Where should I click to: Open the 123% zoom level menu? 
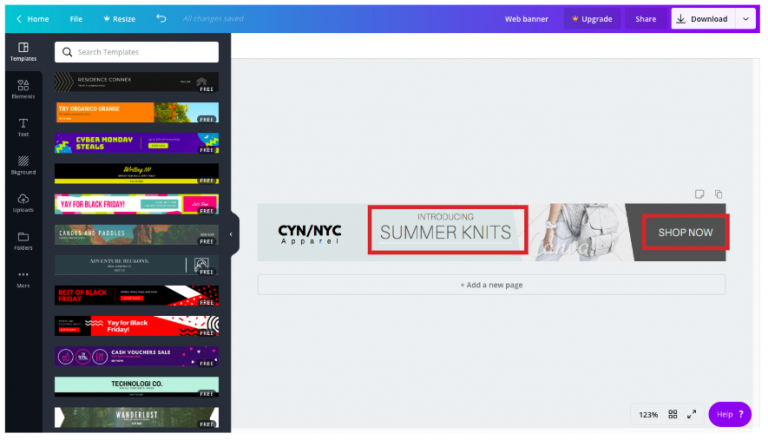(648, 414)
